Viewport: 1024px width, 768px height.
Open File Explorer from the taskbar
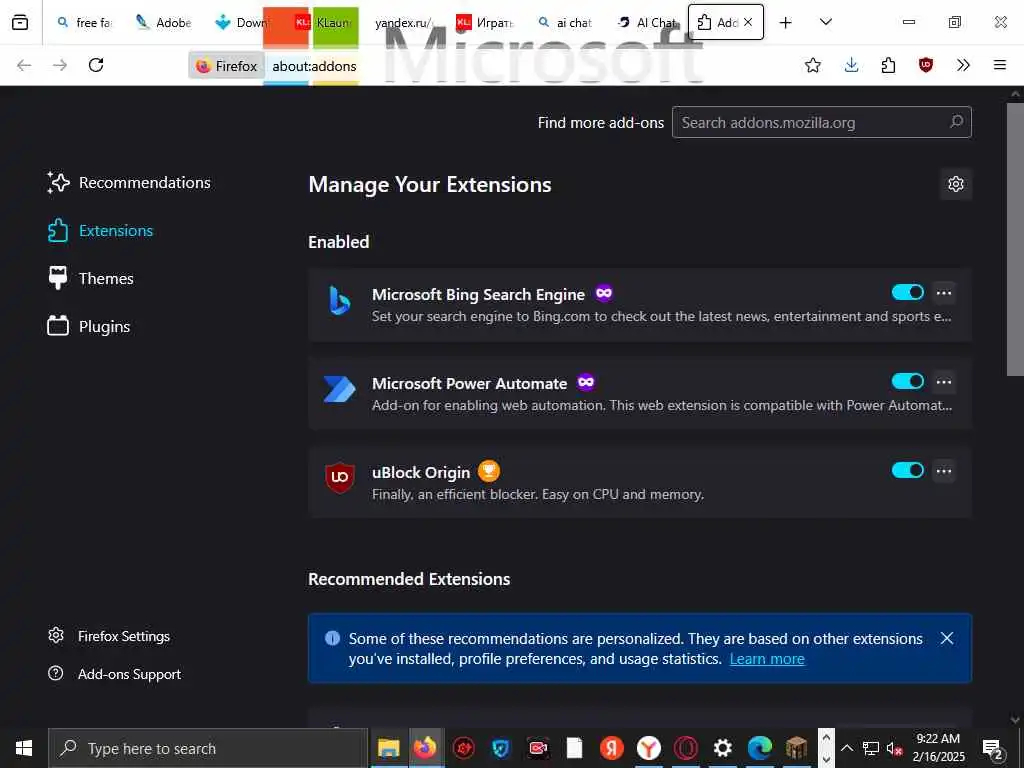tap(389, 748)
